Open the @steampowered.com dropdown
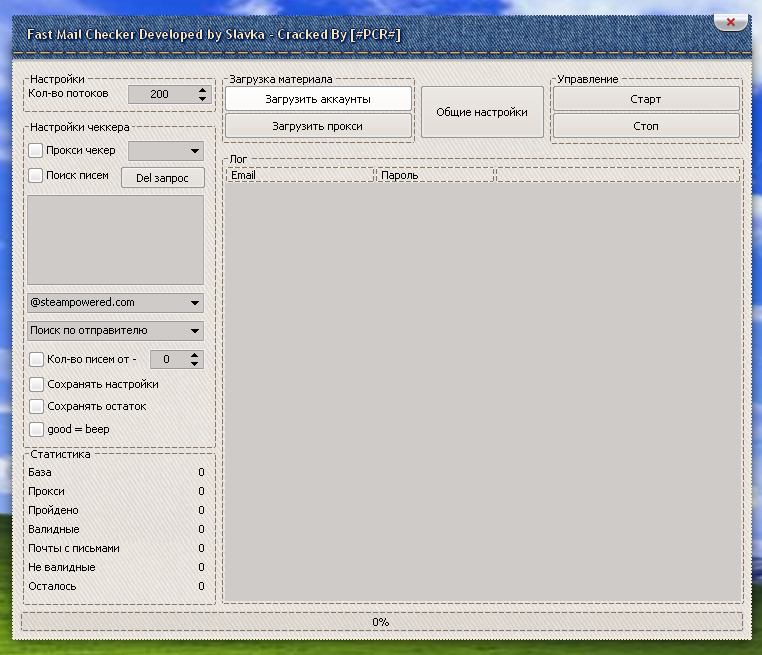Image resolution: width=762 pixels, height=655 pixels. (115, 302)
